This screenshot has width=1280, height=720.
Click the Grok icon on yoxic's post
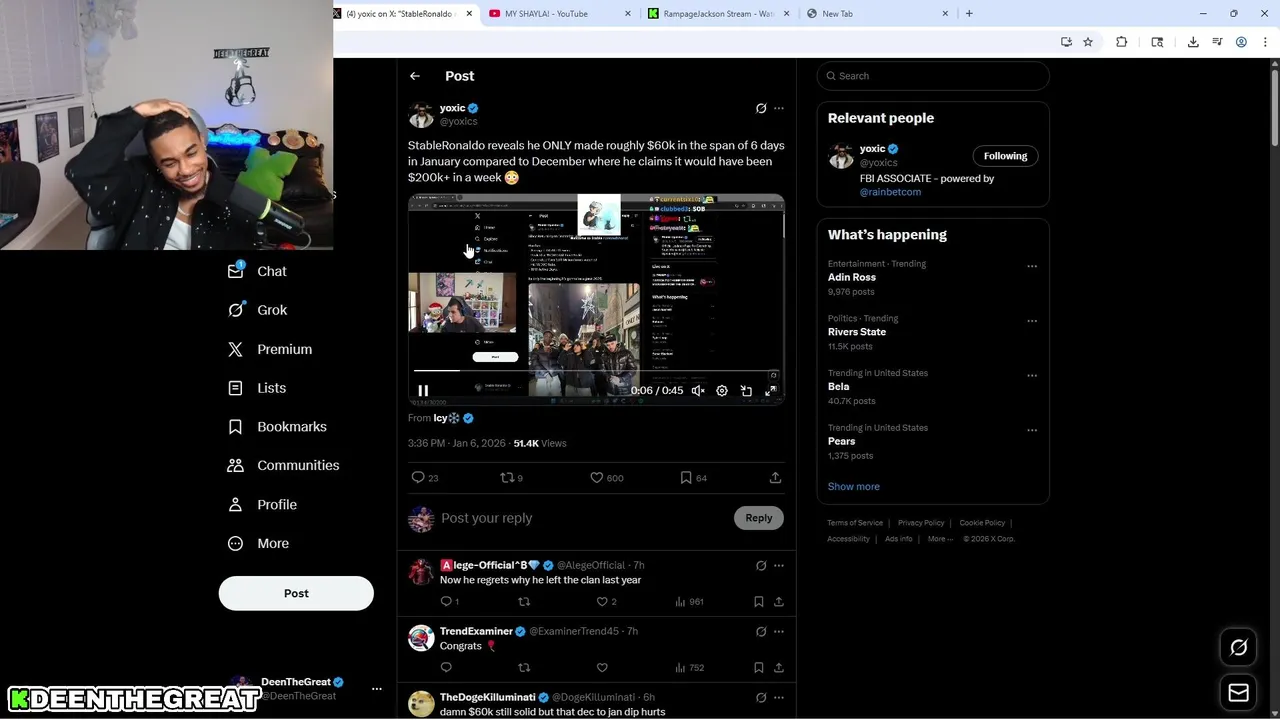(761, 108)
